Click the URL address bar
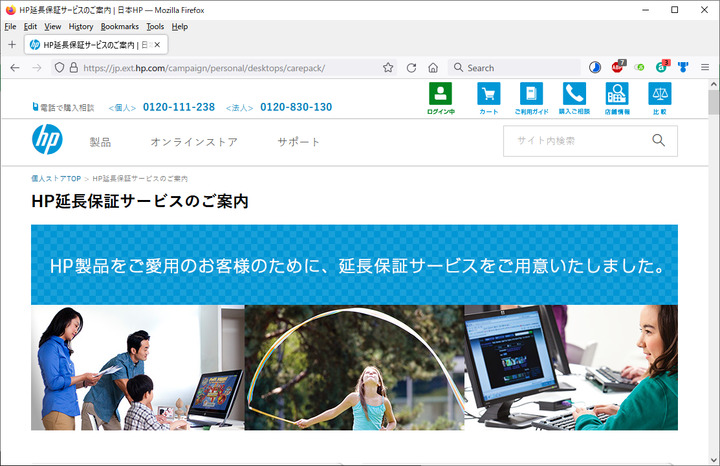The image size is (720, 466). [x=225, y=68]
